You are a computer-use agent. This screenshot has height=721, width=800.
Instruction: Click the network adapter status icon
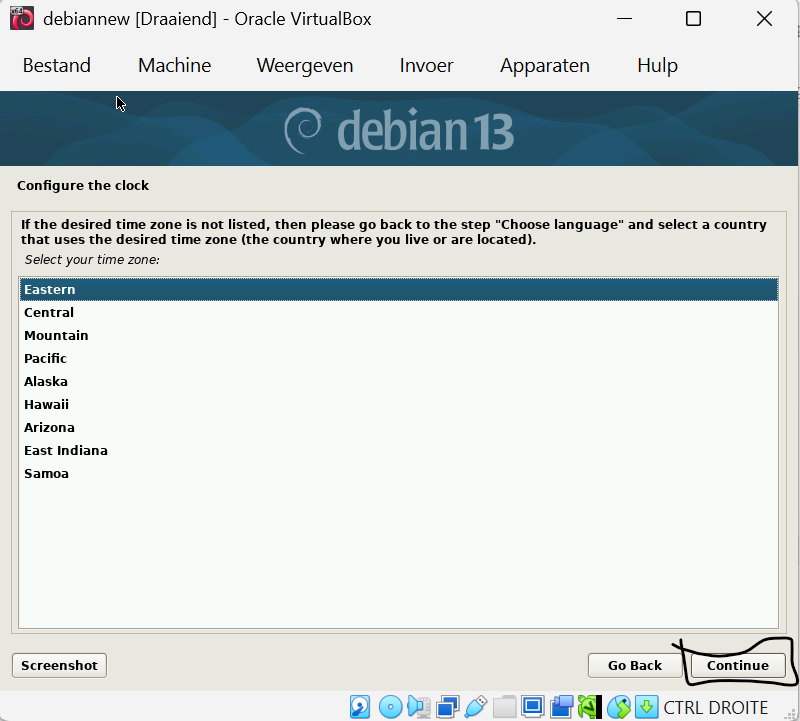click(448, 707)
